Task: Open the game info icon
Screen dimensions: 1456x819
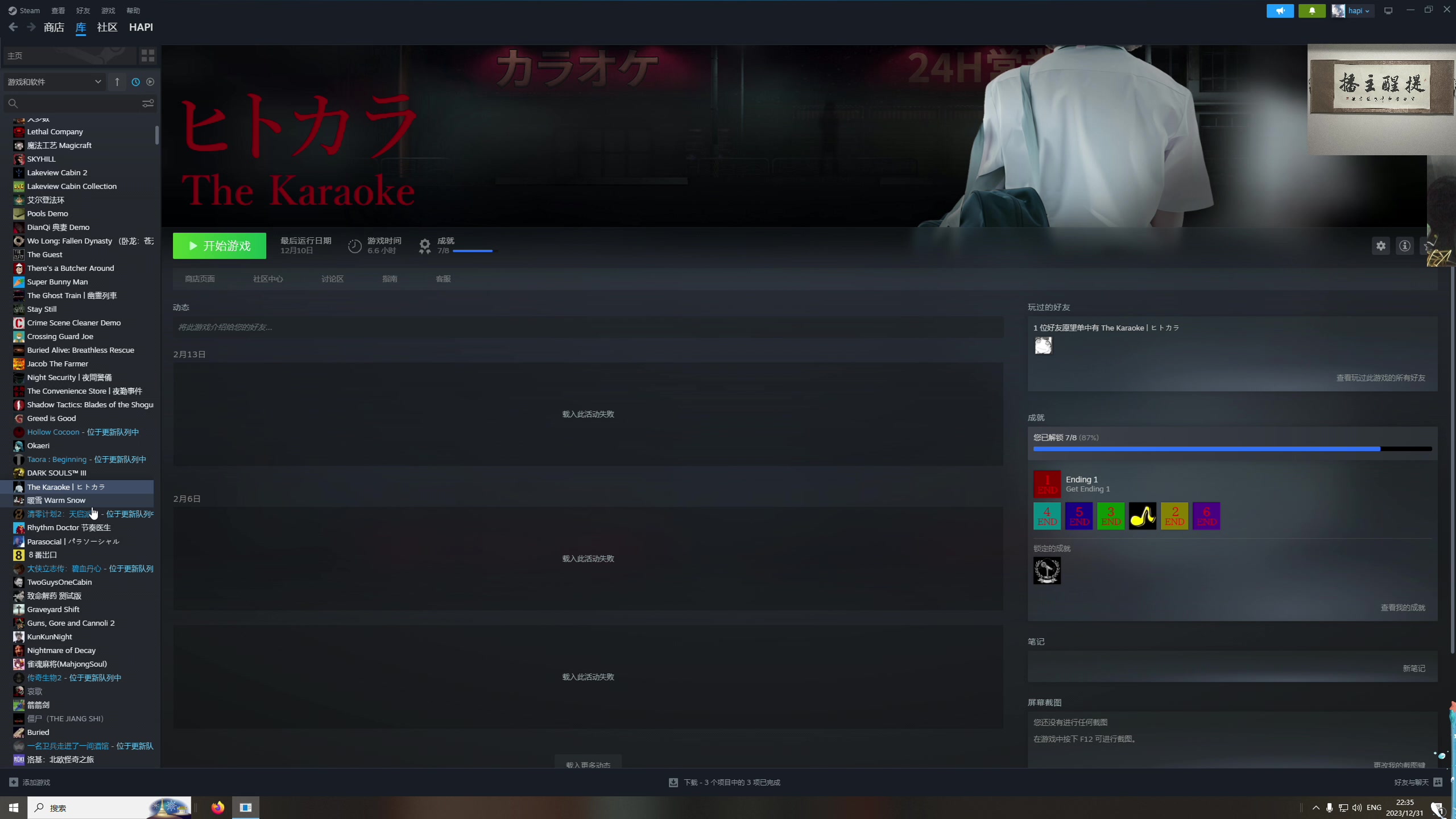Action: (1405, 246)
